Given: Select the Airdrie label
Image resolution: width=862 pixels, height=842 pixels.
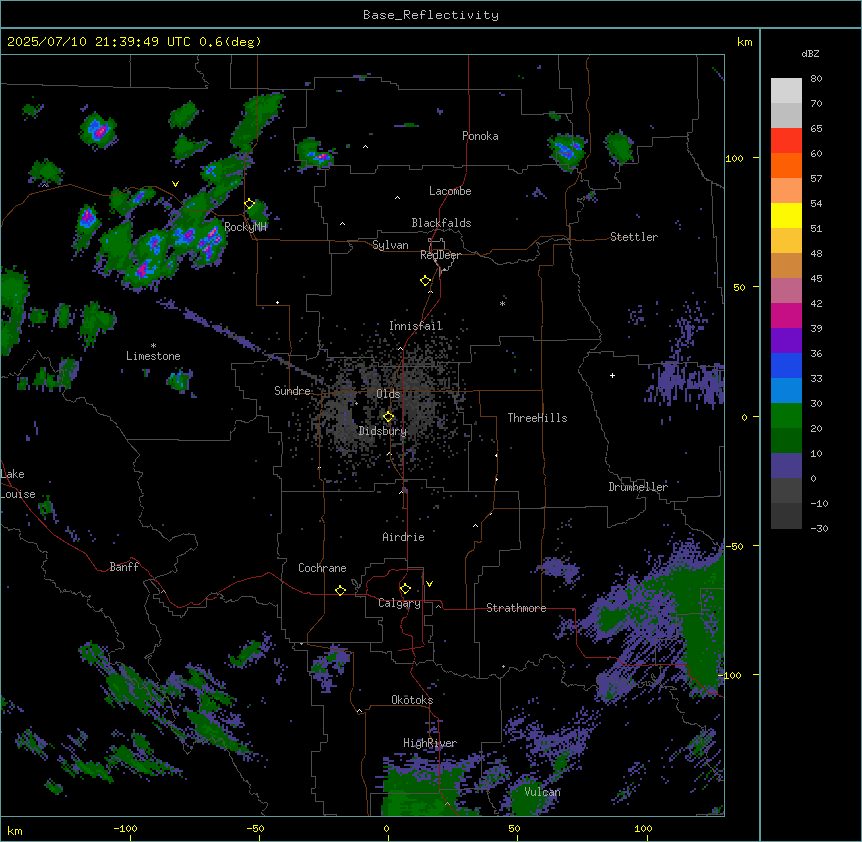Looking at the screenshot, I should pyautogui.click(x=403, y=537).
